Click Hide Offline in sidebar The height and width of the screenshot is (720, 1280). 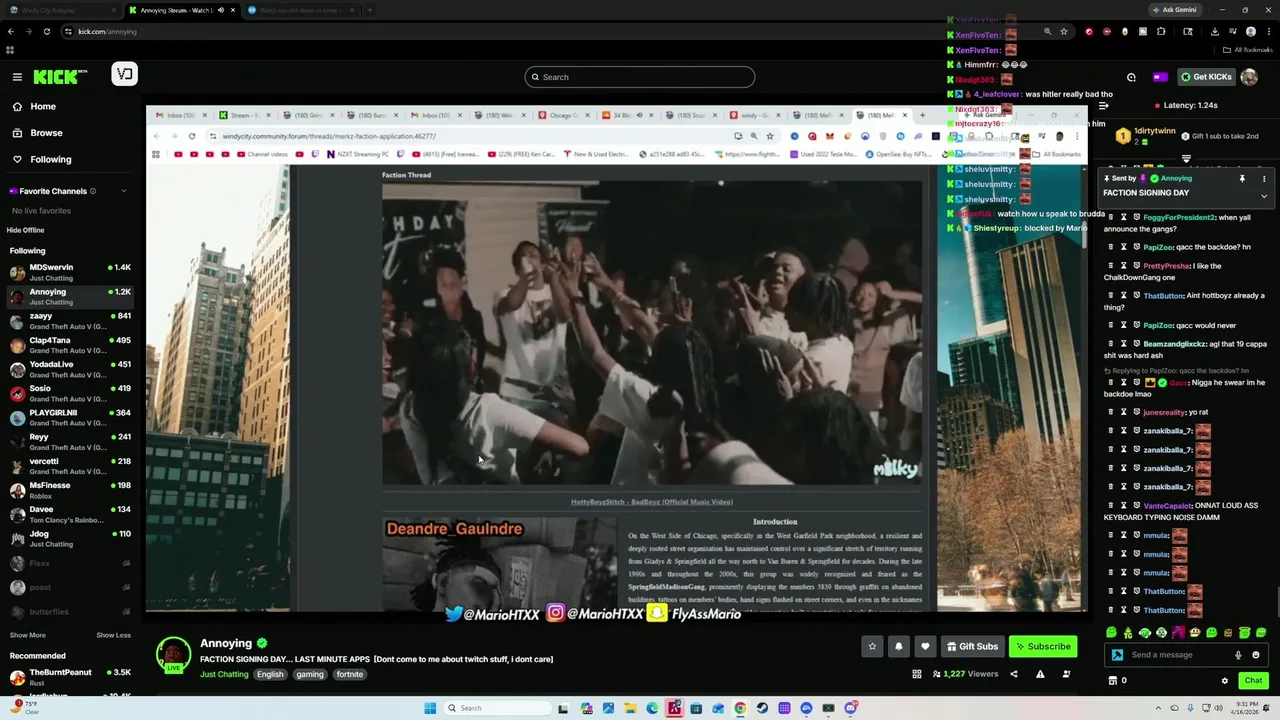(x=26, y=230)
